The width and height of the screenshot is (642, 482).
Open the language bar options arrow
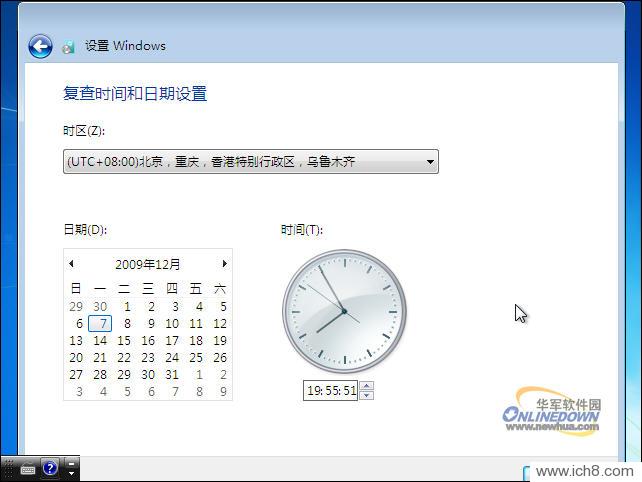point(71,473)
